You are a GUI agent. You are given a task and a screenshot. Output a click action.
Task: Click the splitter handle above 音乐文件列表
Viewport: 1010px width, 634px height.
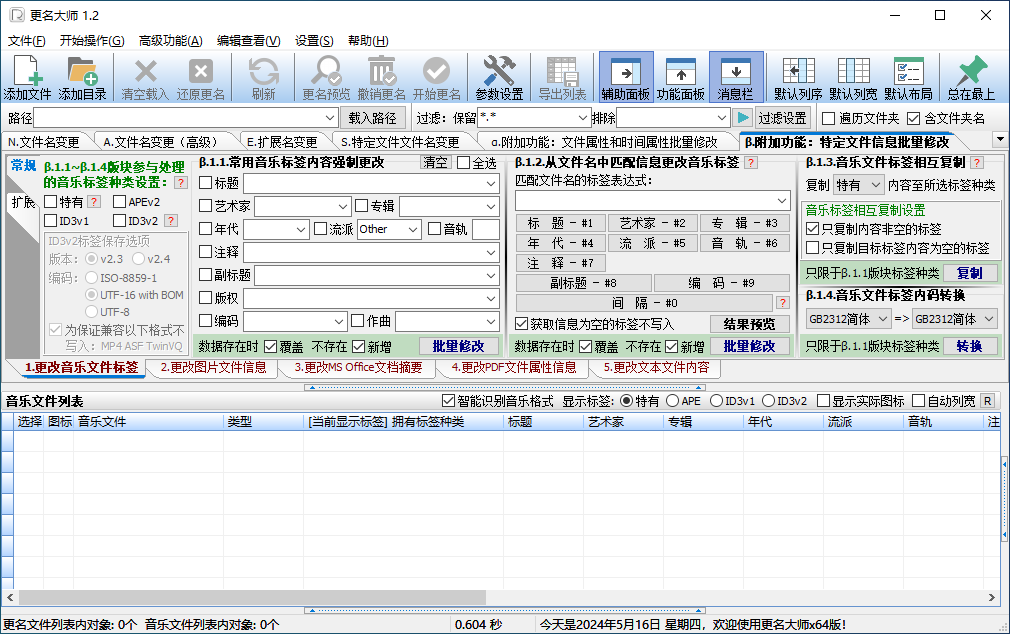(x=505, y=387)
